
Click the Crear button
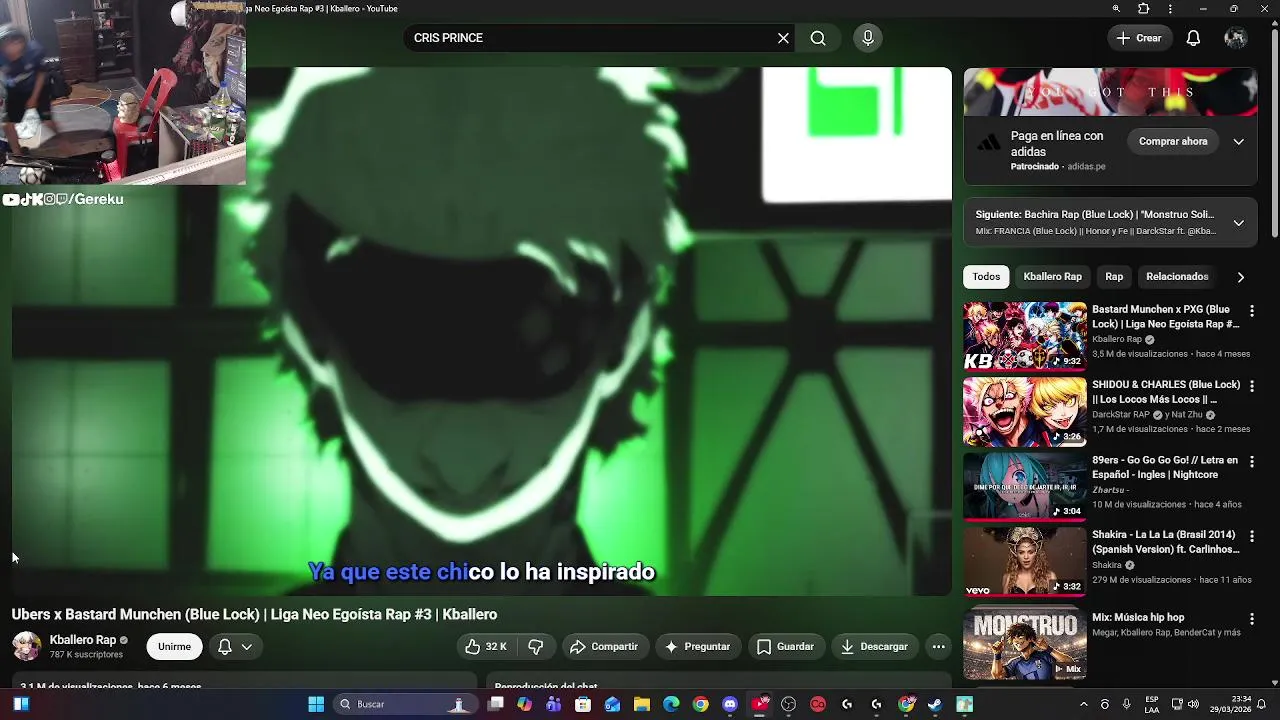1139,38
